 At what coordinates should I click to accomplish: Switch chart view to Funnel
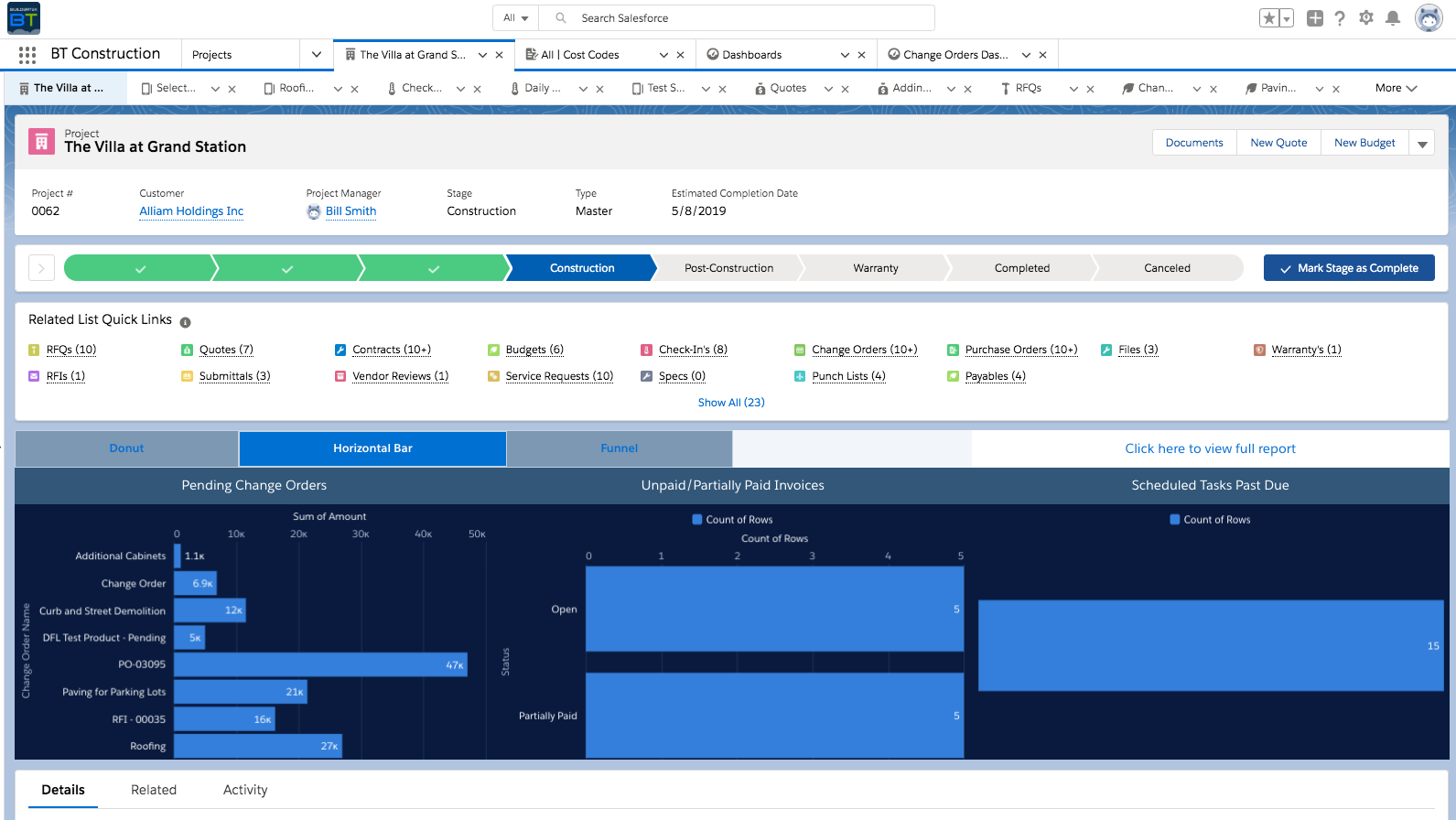click(x=619, y=448)
